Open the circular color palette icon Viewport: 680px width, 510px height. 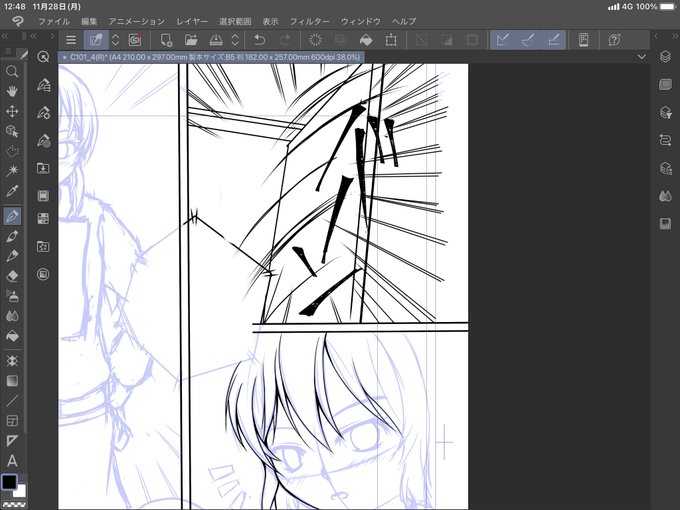[x=43, y=274]
